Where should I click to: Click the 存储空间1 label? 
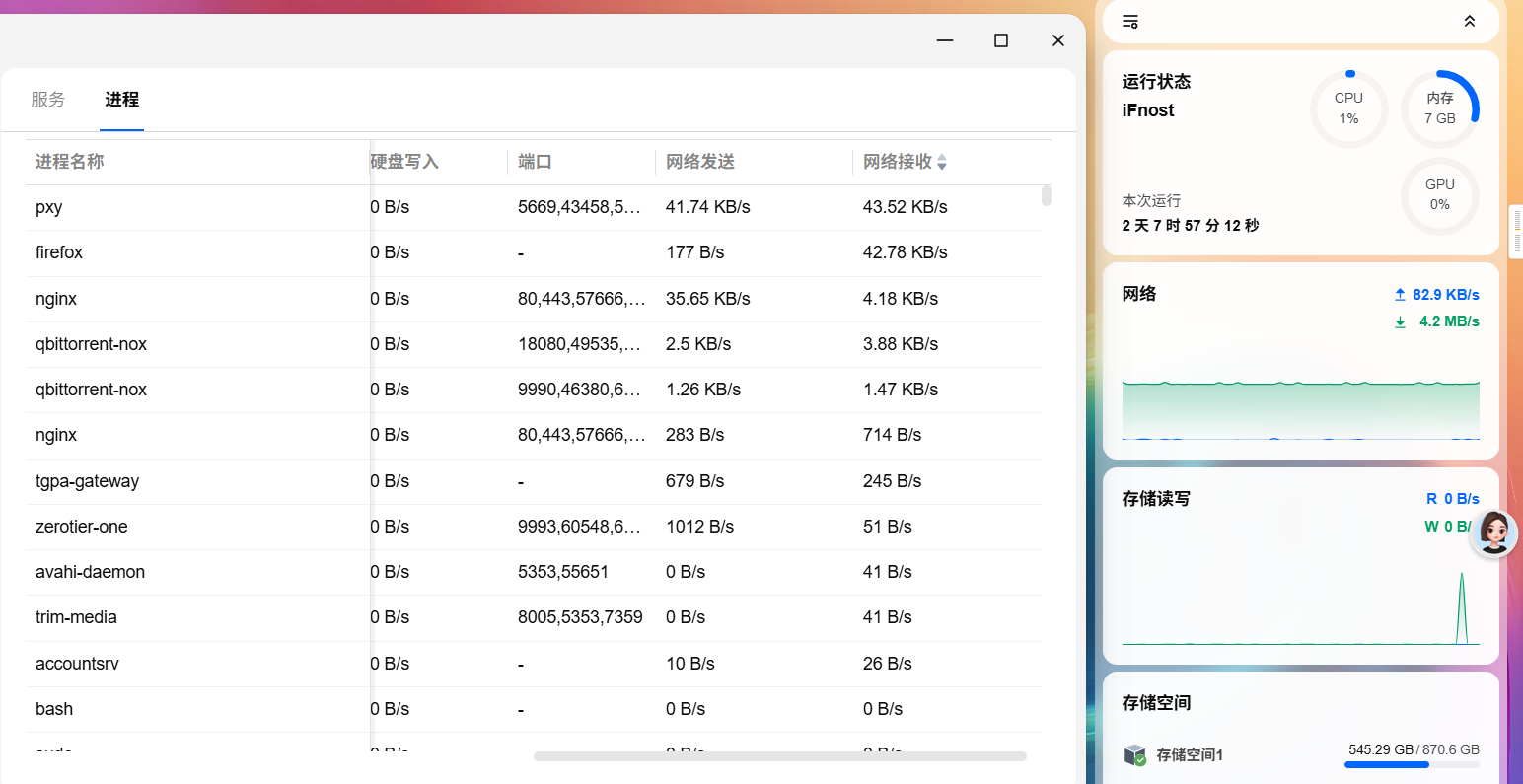(1190, 755)
